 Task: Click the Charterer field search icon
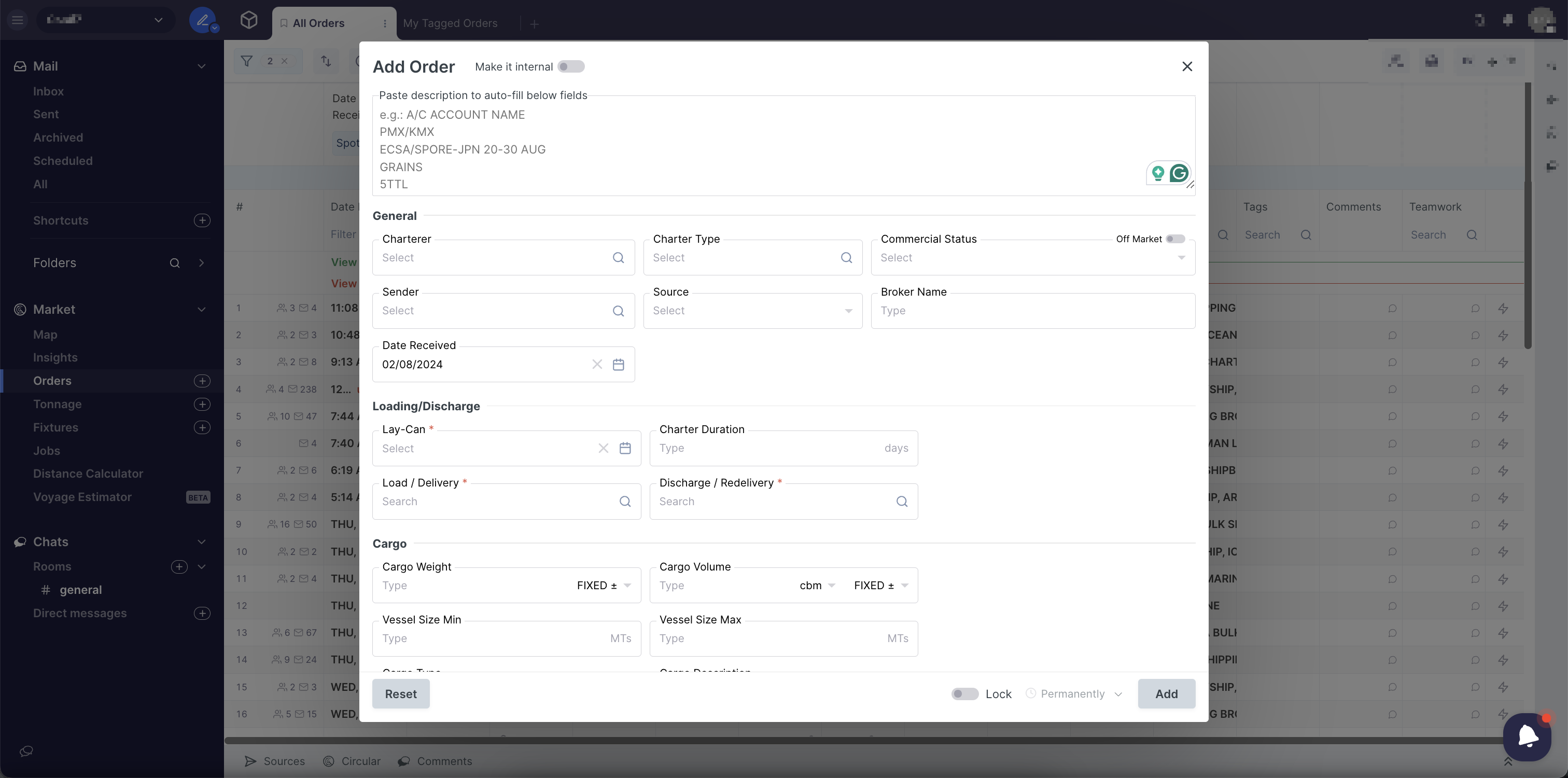pyautogui.click(x=618, y=257)
